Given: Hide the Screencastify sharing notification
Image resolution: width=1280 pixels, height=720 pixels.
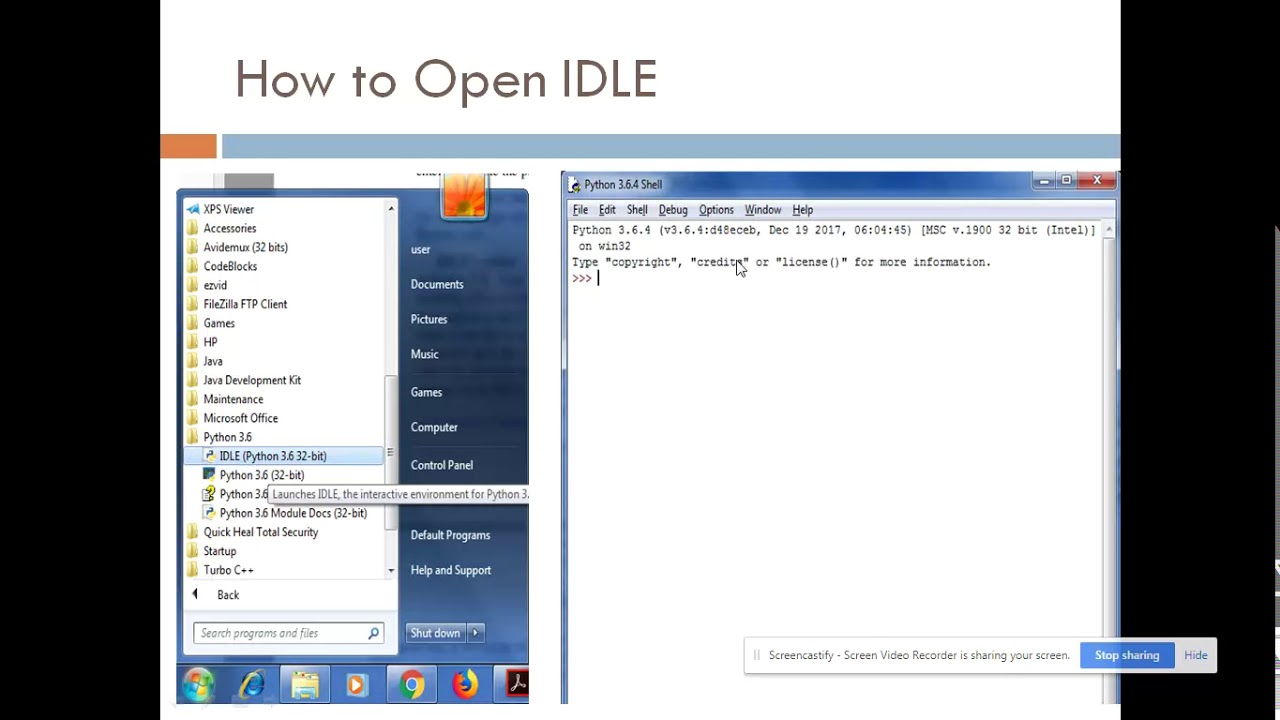Looking at the screenshot, I should pyautogui.click(x=1196, y=655).
